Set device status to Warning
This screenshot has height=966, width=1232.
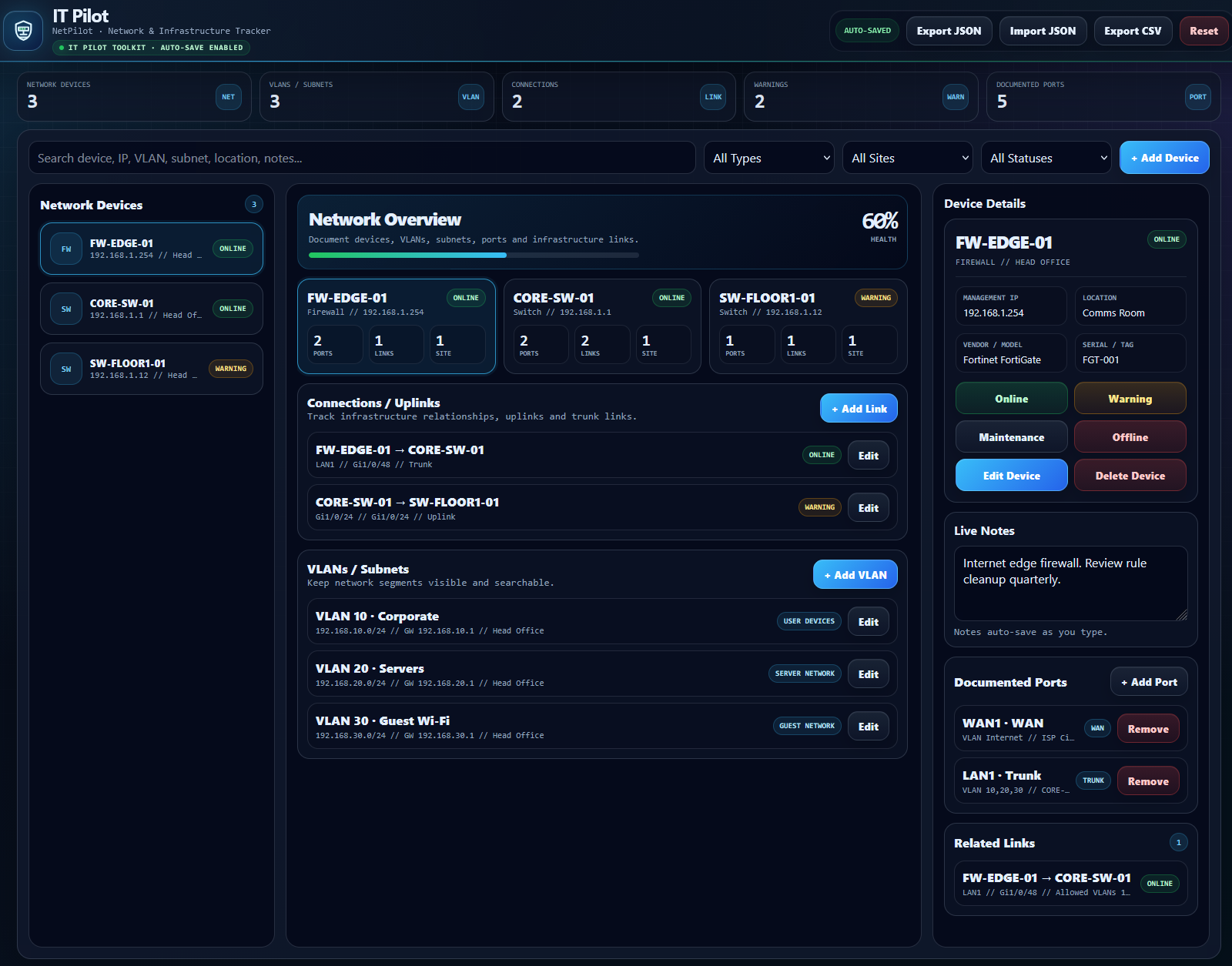coord(1130,399)
